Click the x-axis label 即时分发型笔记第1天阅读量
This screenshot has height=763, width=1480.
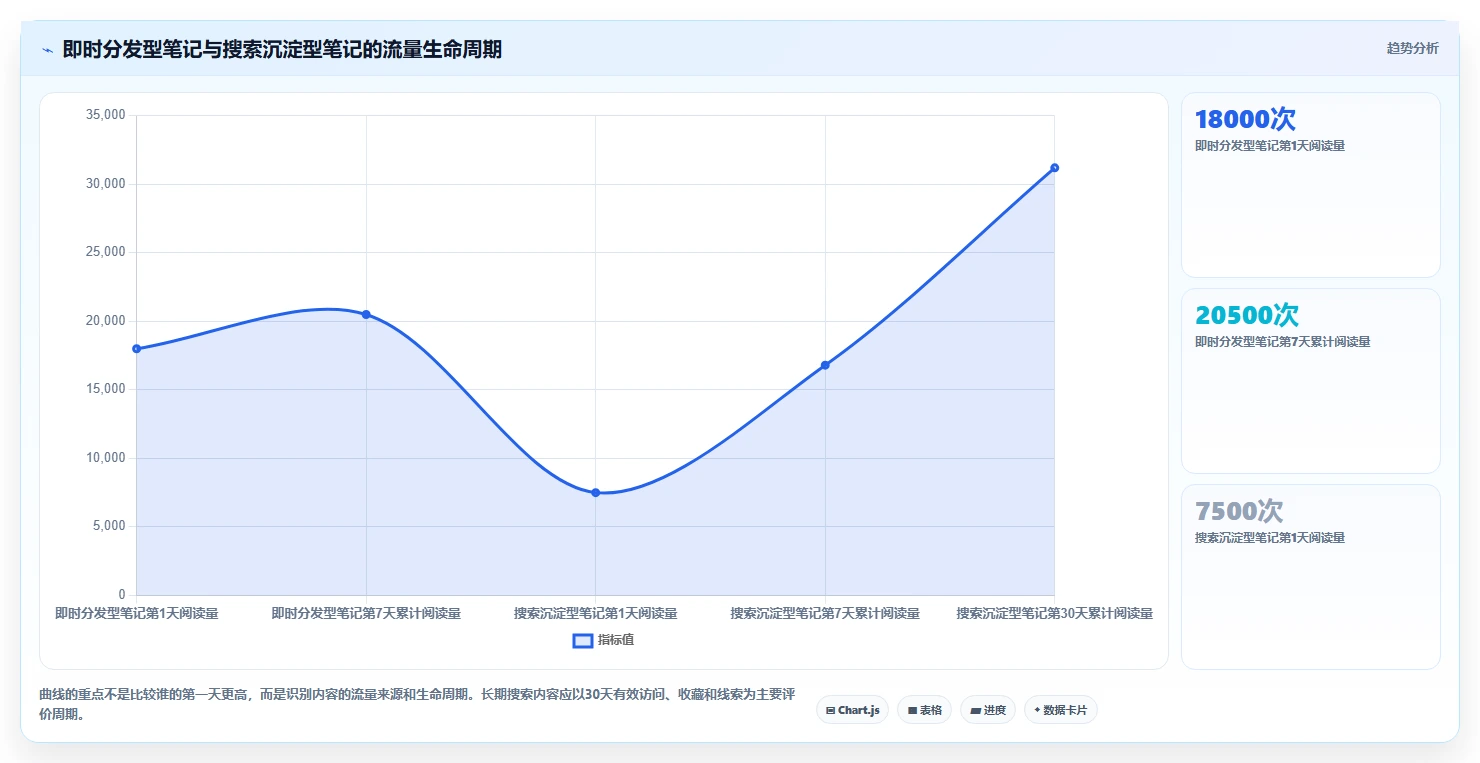137,613
